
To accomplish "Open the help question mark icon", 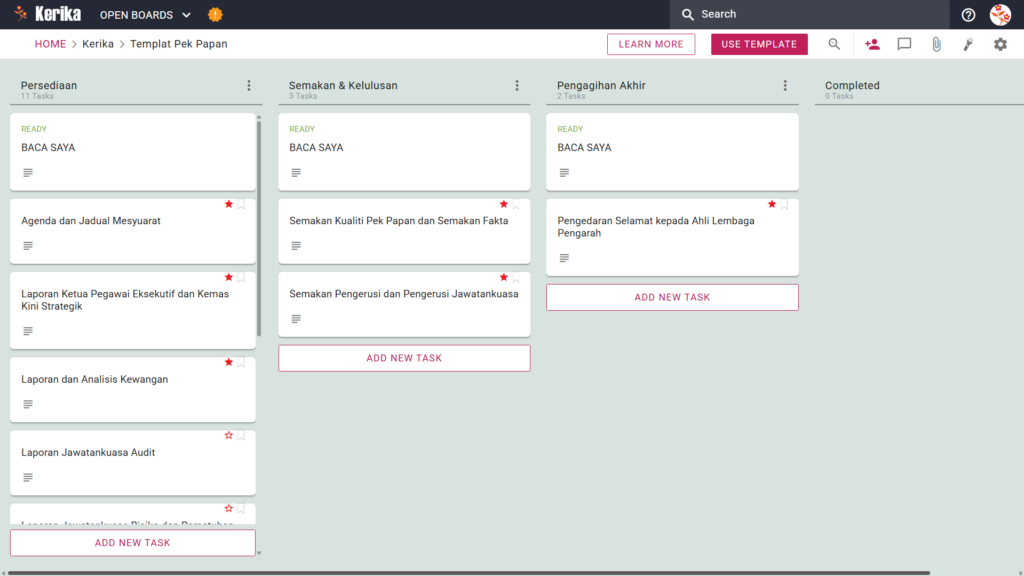I will [x=968, y=14].
